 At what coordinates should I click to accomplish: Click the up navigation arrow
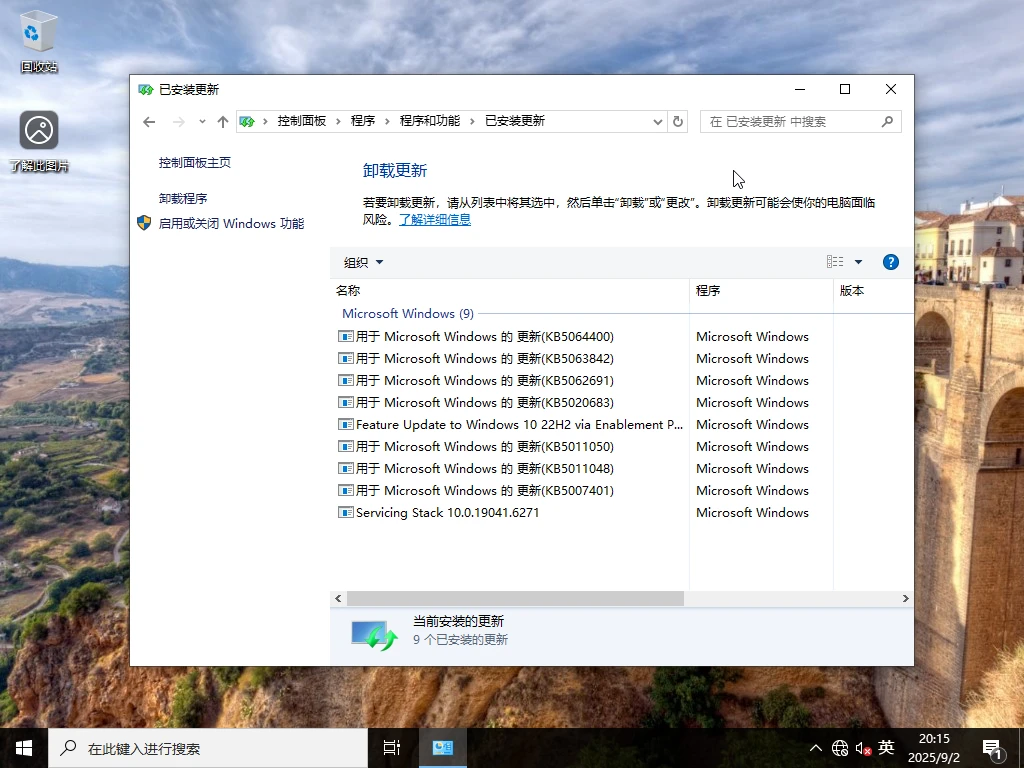click(x=222, y=121)
